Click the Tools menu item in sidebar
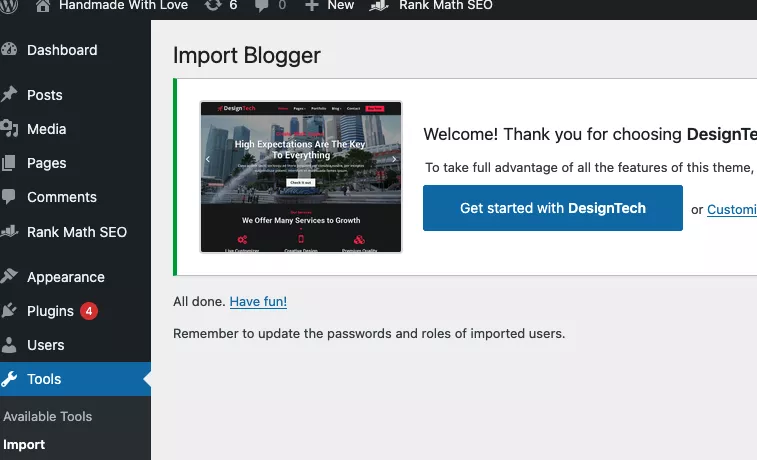Screen dimensions: 757x460 44,379
